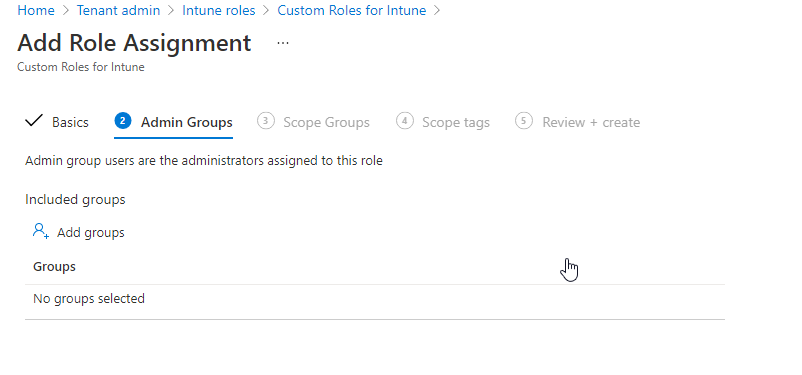802x375 pixels.
Task: Select the step 4 circle icon
Action: (x=405, y=121)
